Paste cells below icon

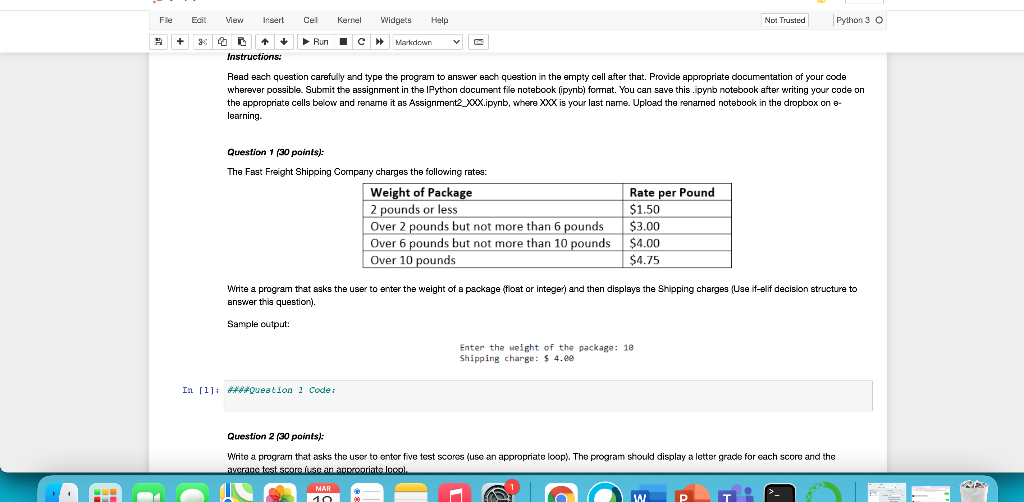tap(242, 42)
